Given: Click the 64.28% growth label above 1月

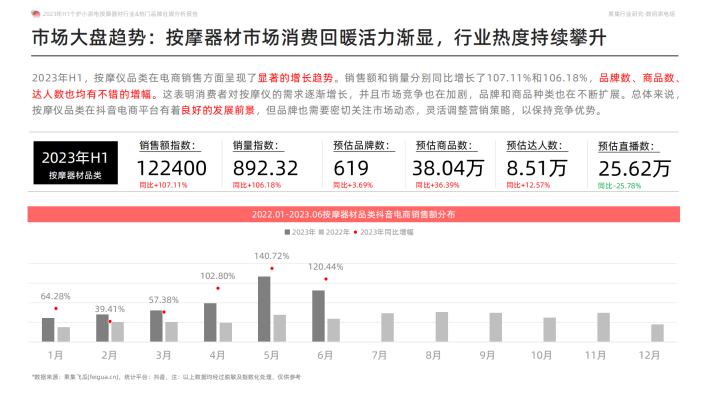Looking at the screenshot, I should tap(56, 296).
